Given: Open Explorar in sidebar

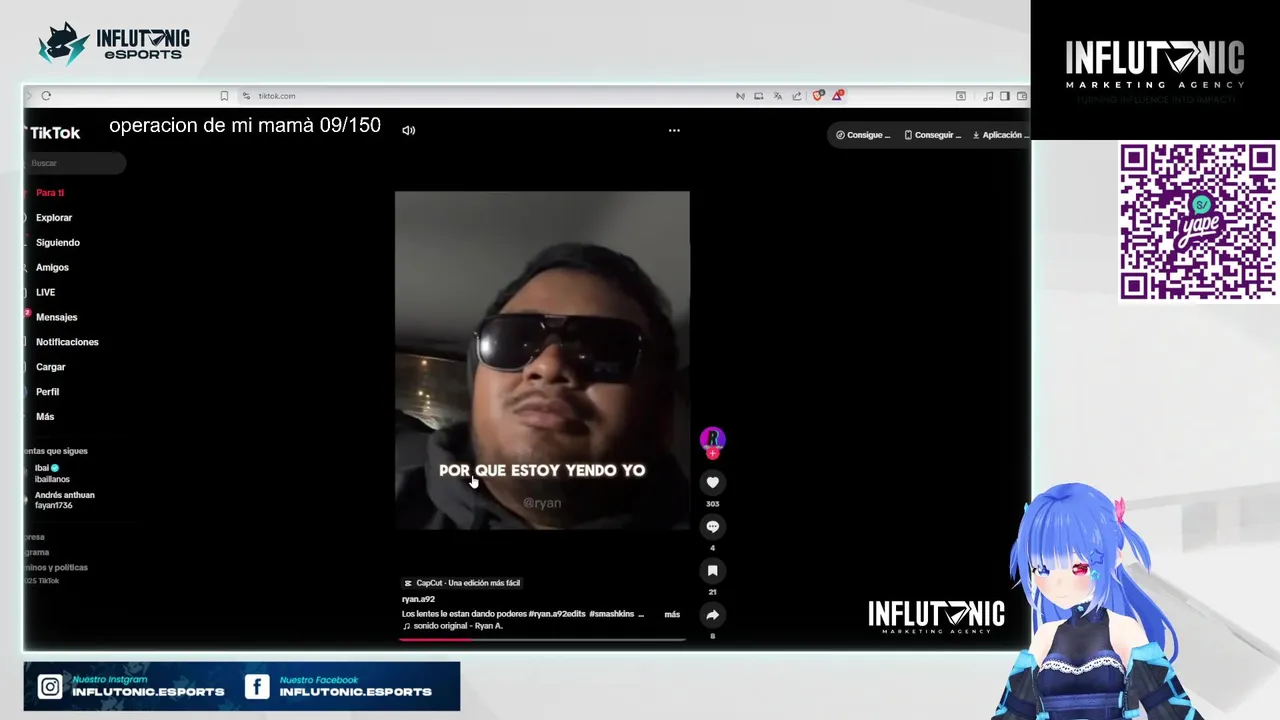Looking at the screenshot, I should [54, 217].
